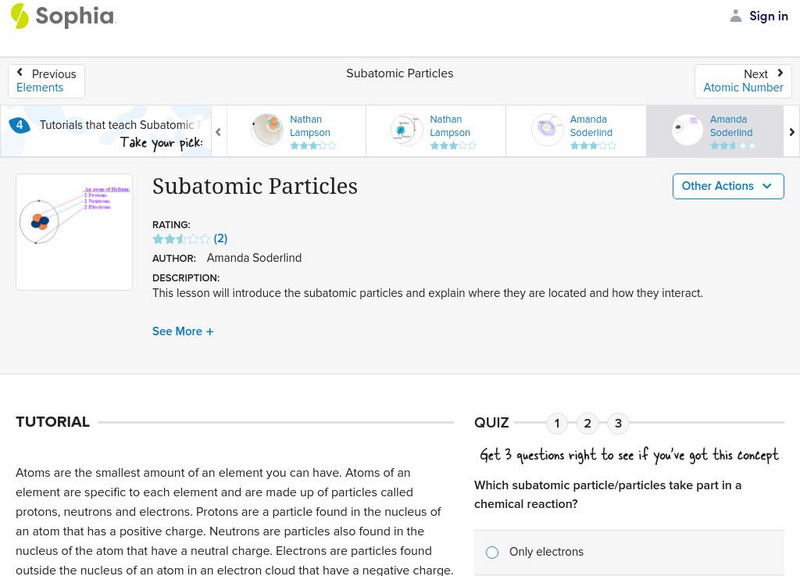Open second Nathan Lampson tutorial thumbnail
This screenshot has height=576, width=800.
tap(407, 130)
